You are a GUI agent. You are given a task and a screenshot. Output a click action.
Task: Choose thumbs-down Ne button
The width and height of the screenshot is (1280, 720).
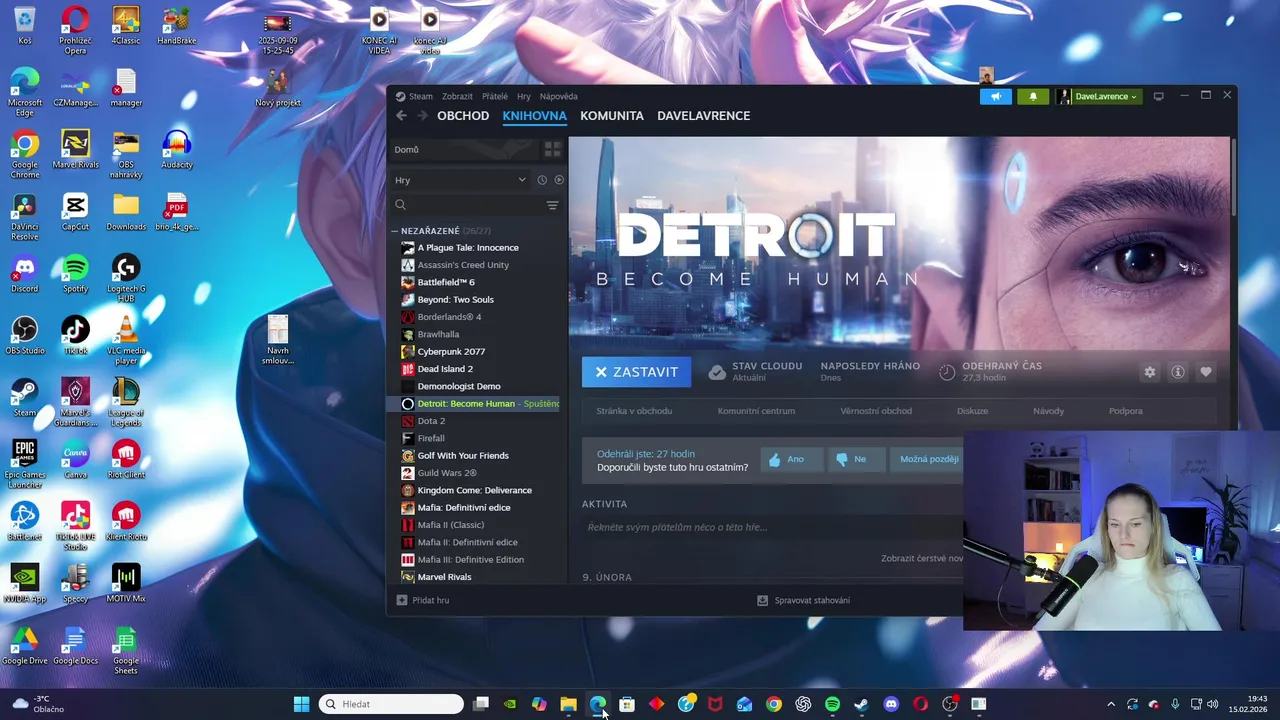pyautogui.click(x=855, y=459)
